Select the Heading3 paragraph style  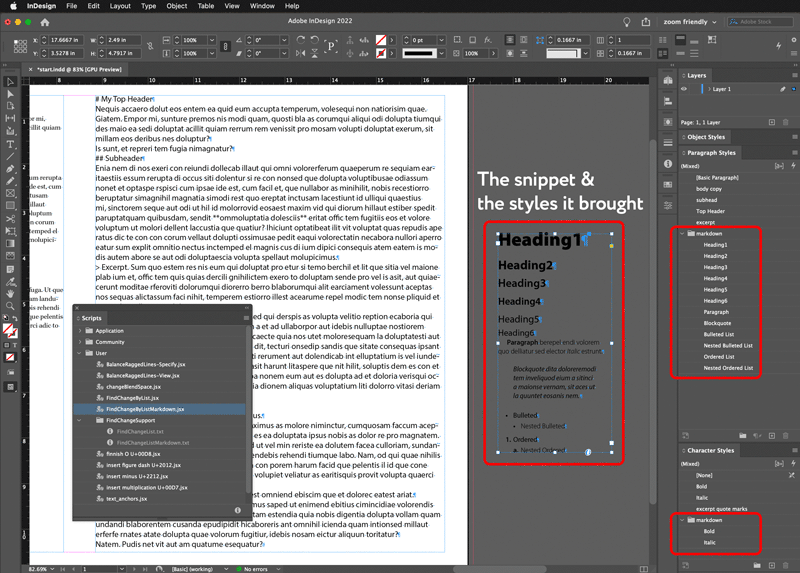coord(715,267)
